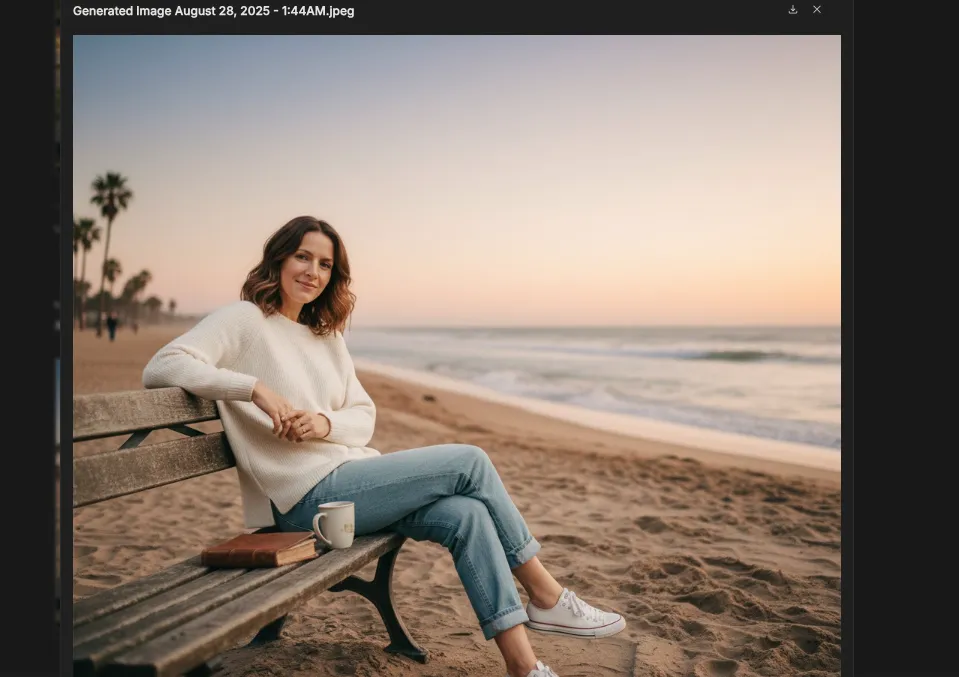
Task: Click the woman's face in the preview
Action: pos(305,267)
